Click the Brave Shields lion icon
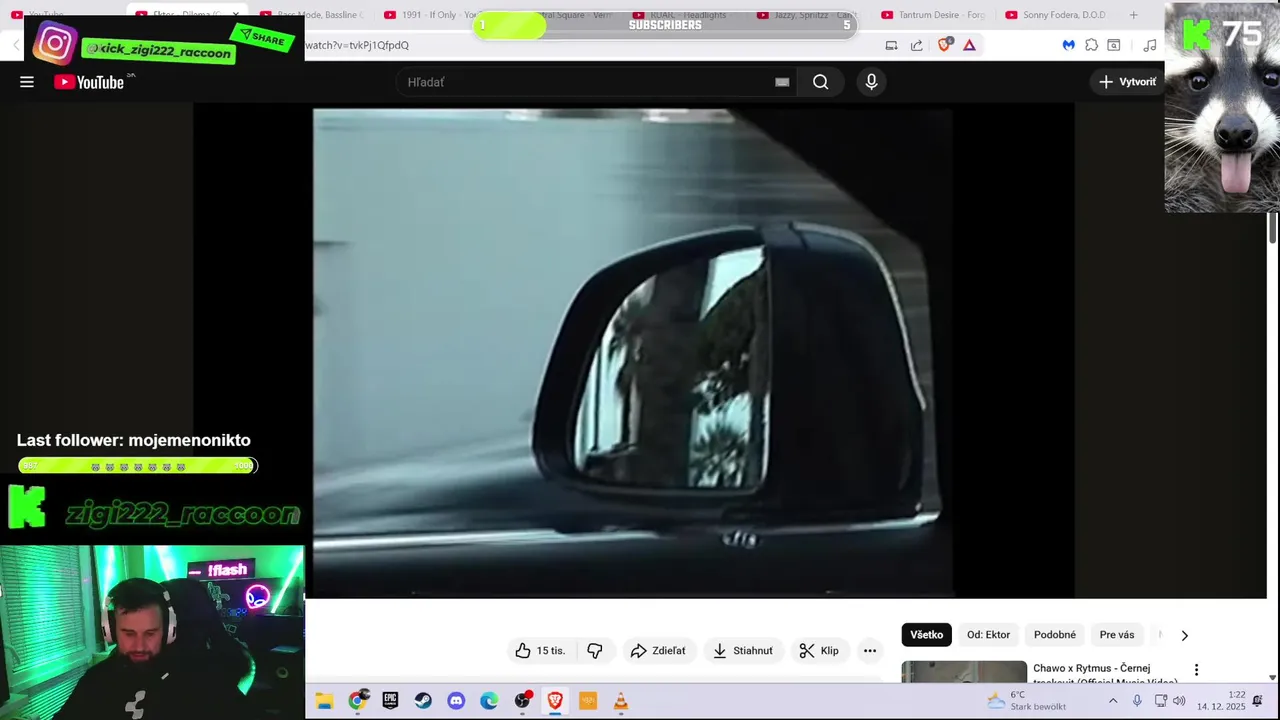This screenshot has width=1280, height=720. (x=944, y=45)
